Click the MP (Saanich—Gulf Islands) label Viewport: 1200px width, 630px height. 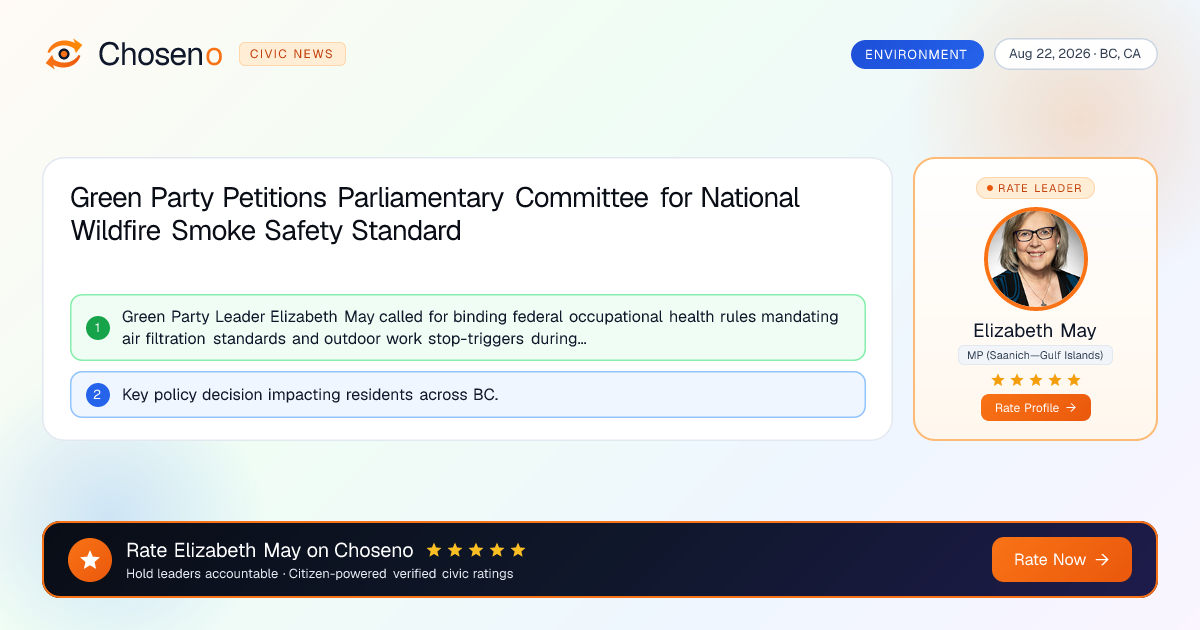point(1035,355)
